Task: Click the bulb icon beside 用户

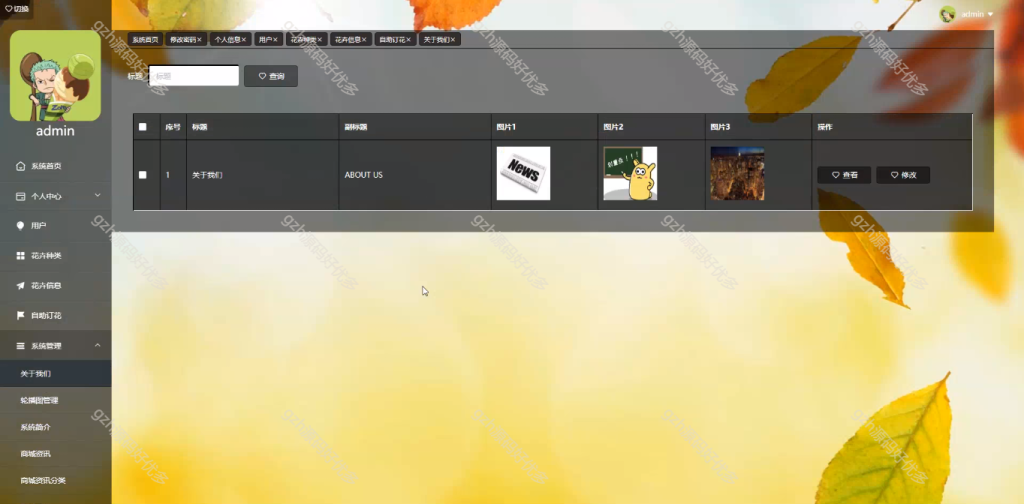Action: pyautogui.click(x=20, y=226)
